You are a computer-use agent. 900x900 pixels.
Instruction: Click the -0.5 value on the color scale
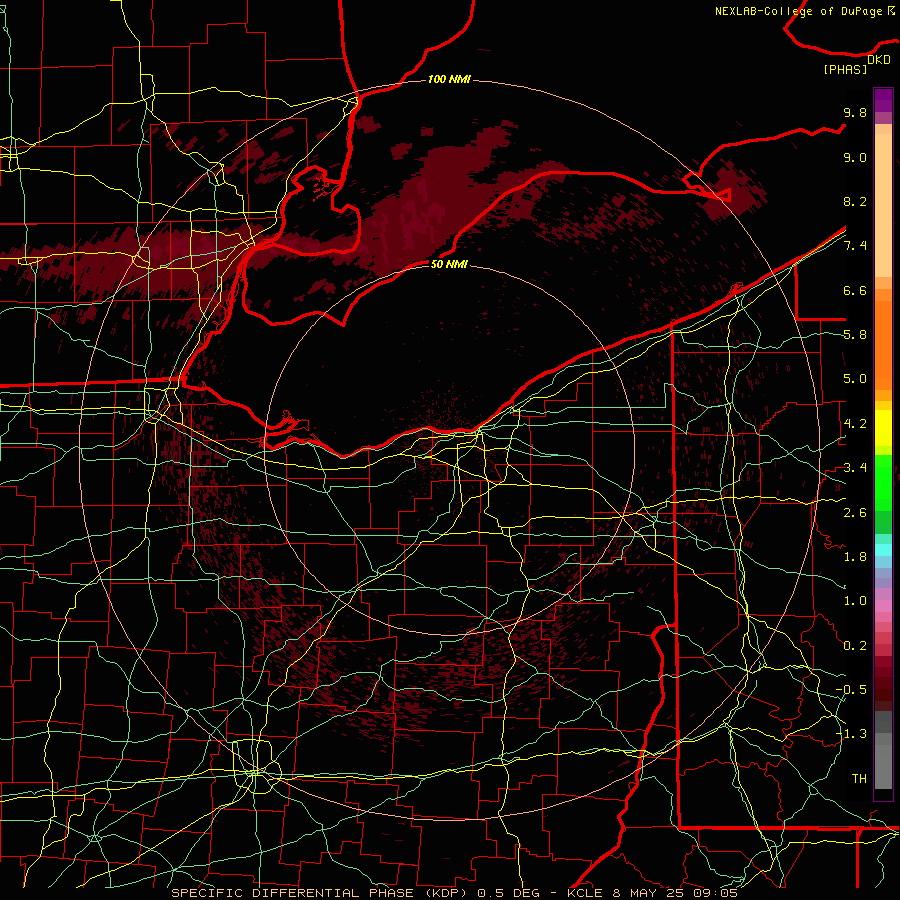pos(851,690)
